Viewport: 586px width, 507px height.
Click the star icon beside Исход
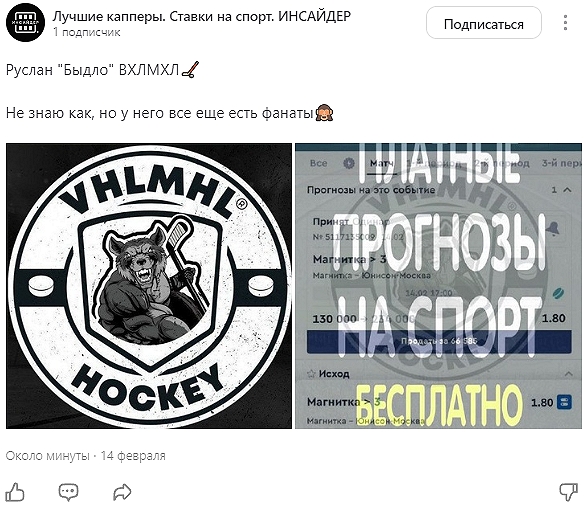[x=311, y=374]
